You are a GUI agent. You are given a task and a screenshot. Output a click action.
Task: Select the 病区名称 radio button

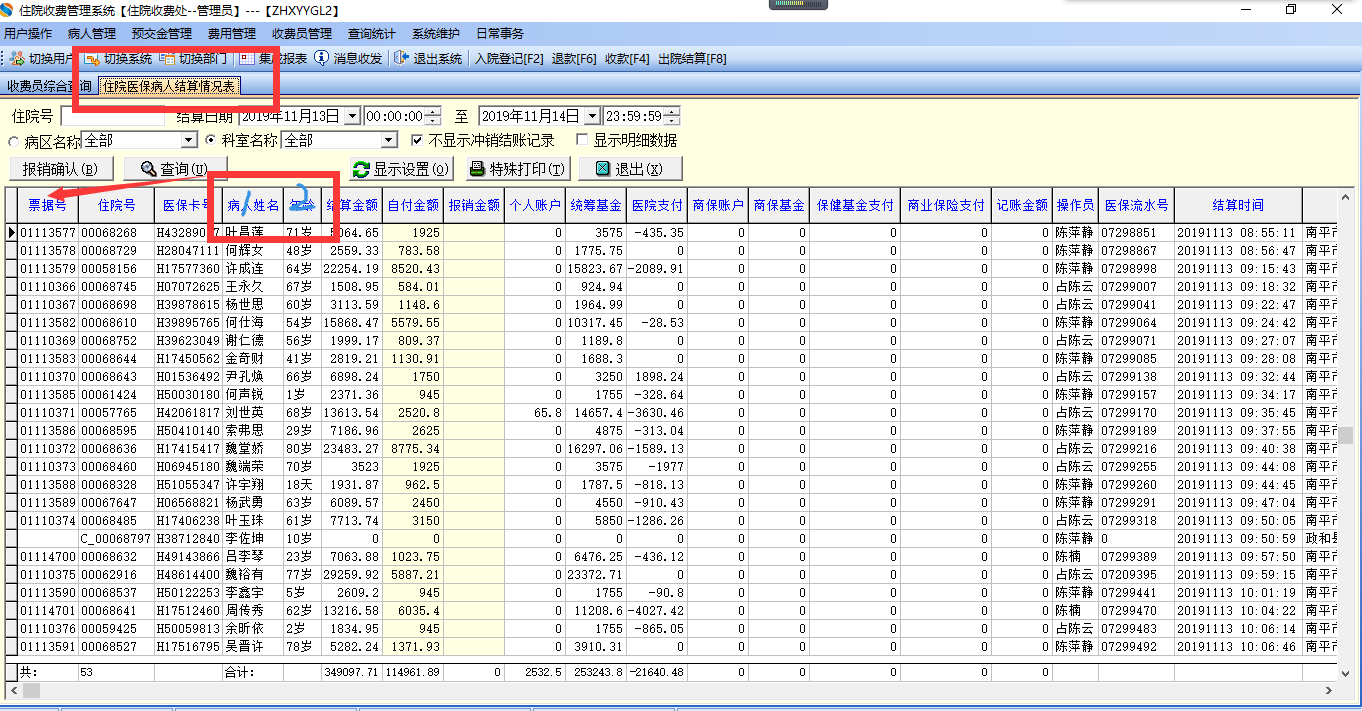tap(15, 141)
